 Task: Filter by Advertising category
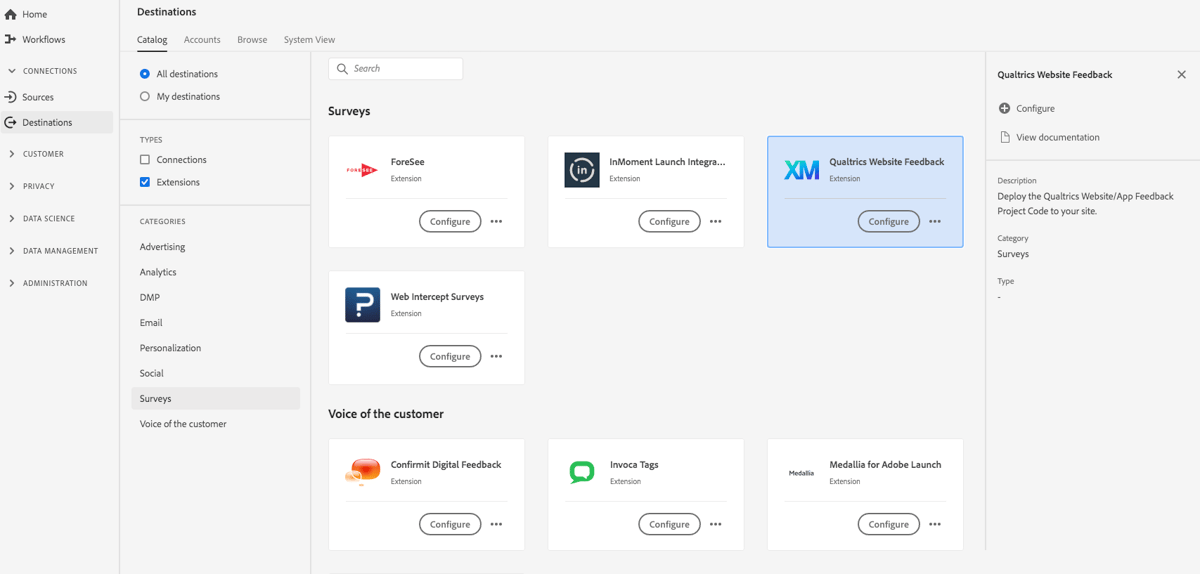click(162, 247)
